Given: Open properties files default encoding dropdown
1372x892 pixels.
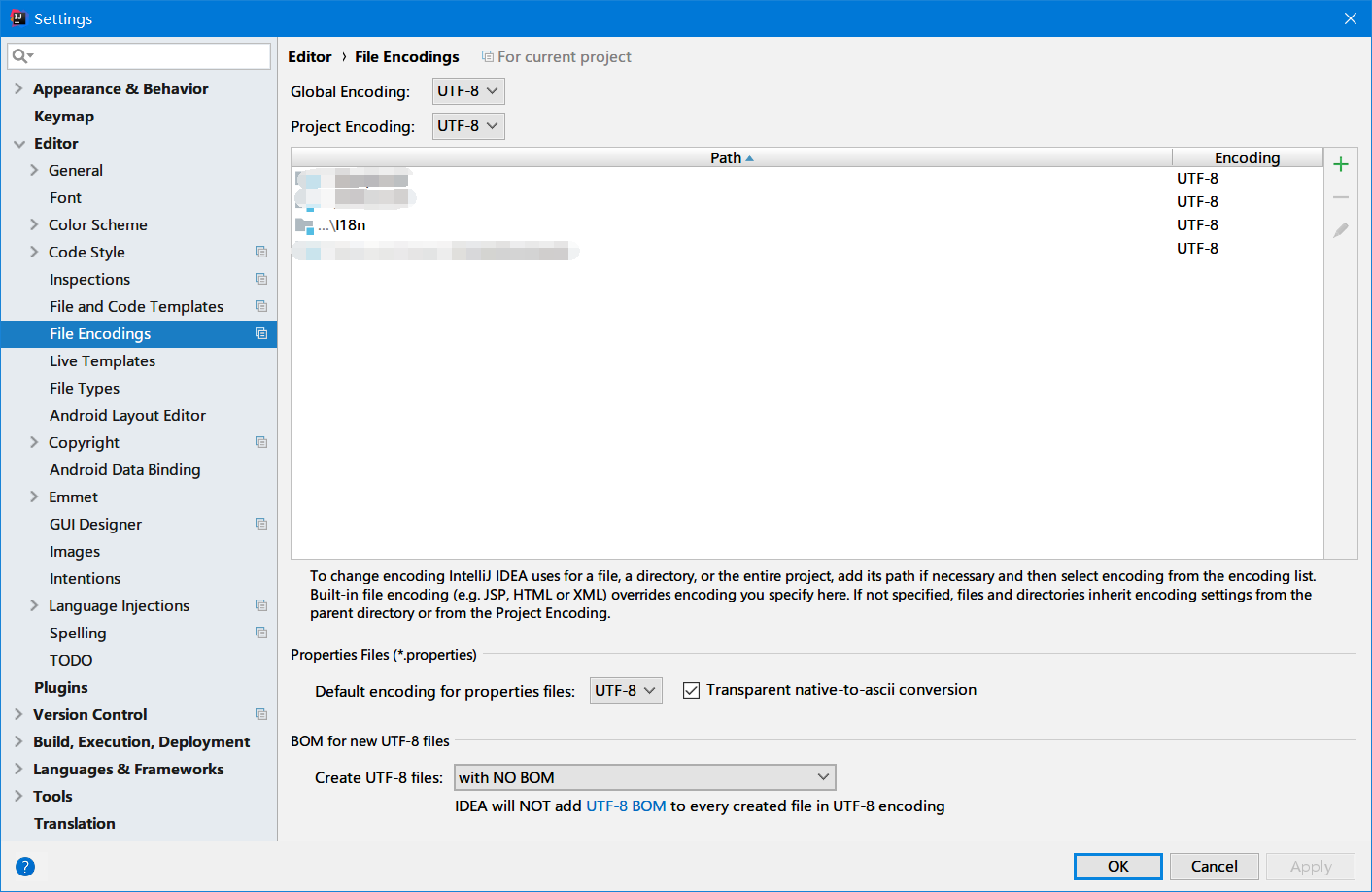Looking at the screenshot, I should [626, 691].
